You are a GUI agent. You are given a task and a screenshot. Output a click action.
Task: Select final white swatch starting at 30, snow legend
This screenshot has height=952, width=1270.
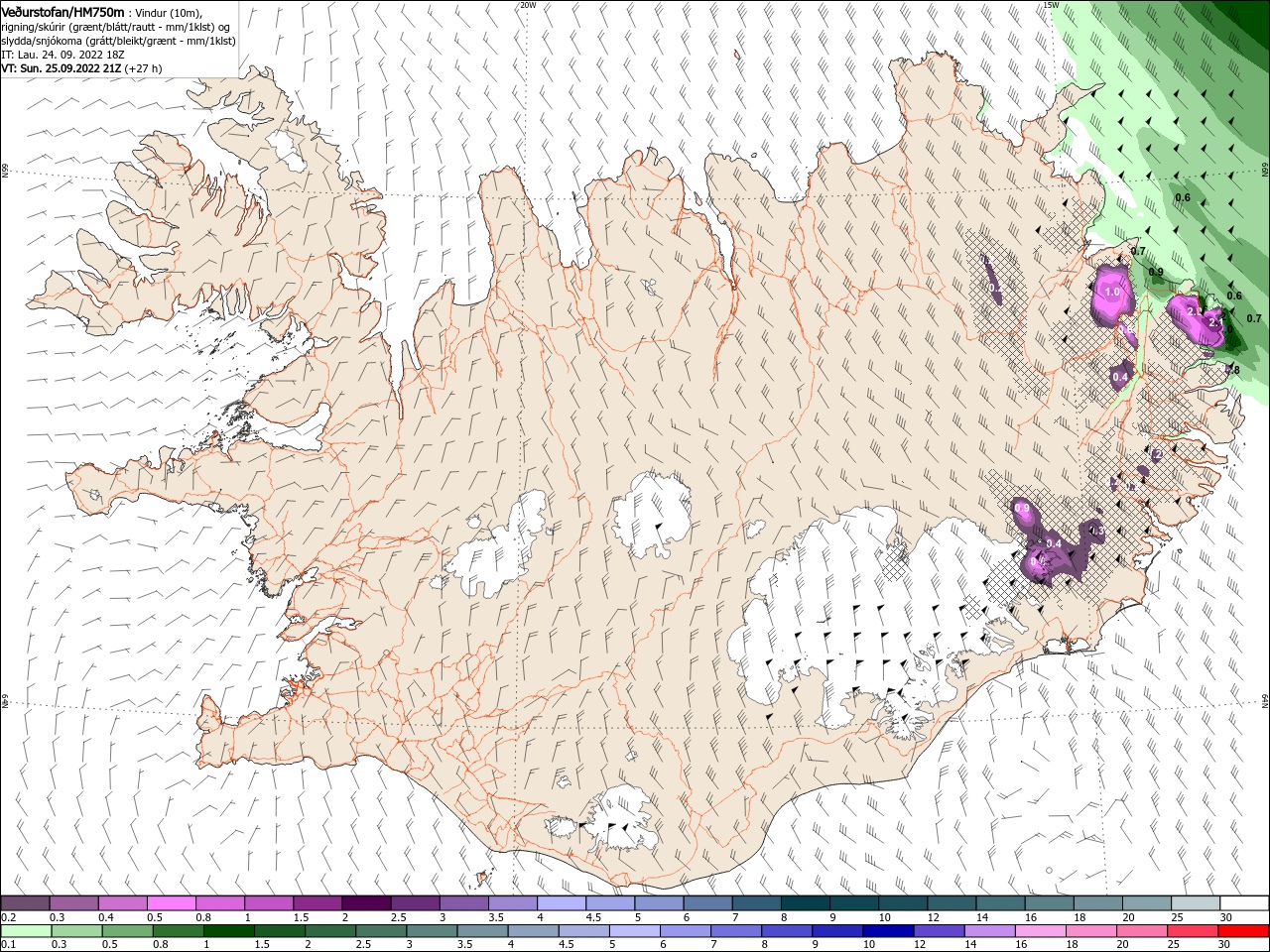(1244, 903)
